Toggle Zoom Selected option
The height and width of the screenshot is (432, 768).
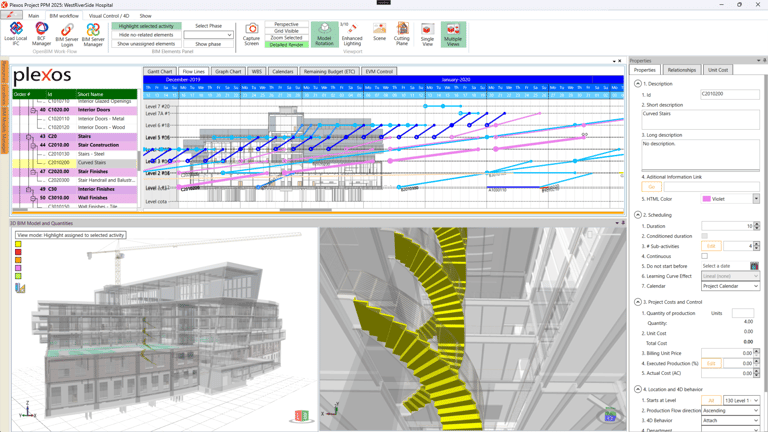287,38
